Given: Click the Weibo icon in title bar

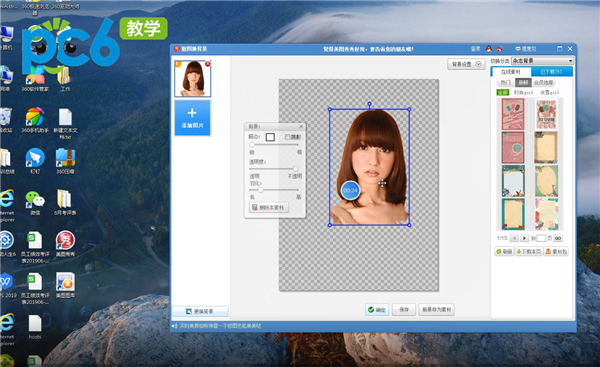Looking at the screenshot, I should (499, 49).
